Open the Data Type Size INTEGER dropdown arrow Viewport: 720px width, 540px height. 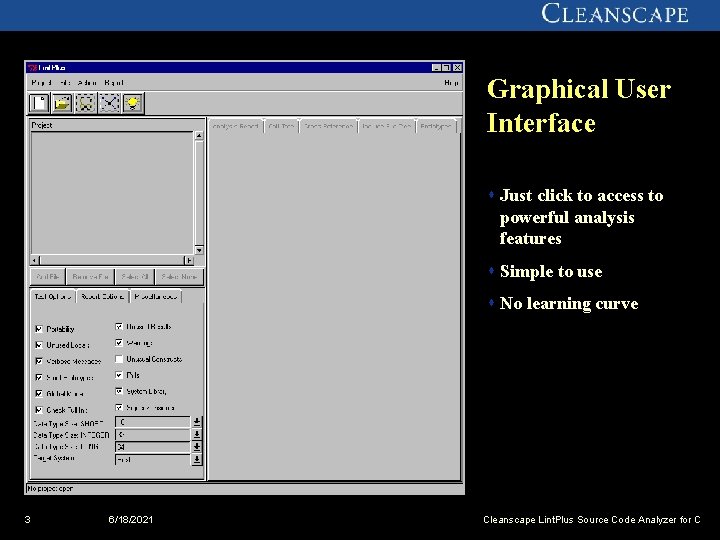(197, 434)
